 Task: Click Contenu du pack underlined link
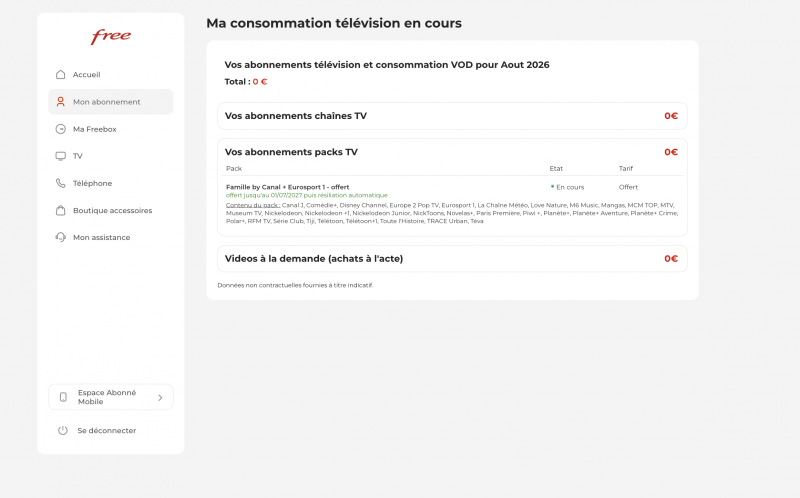pos(253,205)
